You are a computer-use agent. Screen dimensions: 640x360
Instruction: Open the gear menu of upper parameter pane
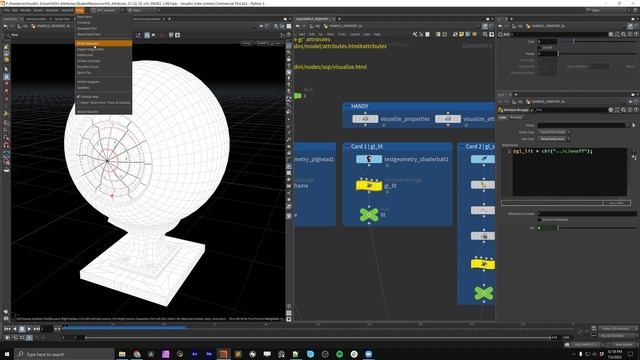pos(611,35)
